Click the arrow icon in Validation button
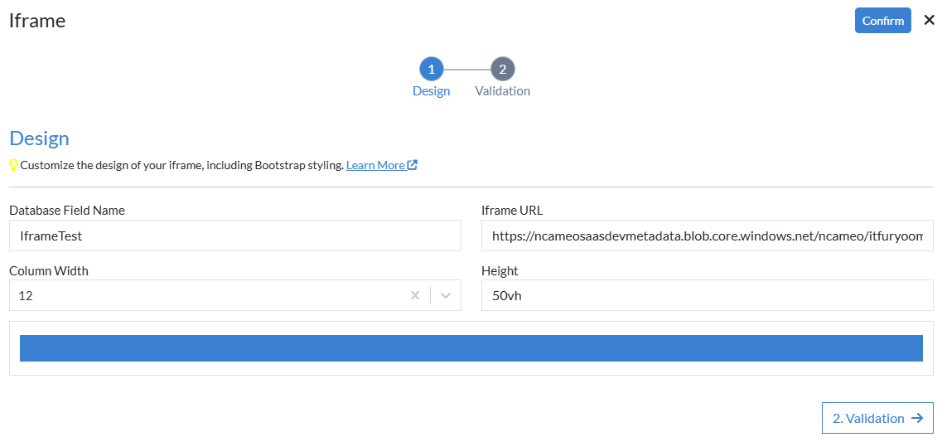942x442 pixels. coord(917,418)
